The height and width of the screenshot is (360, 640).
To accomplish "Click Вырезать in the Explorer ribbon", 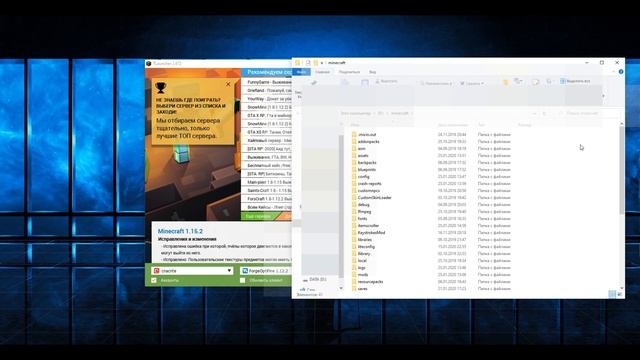I will coord(386,81).
